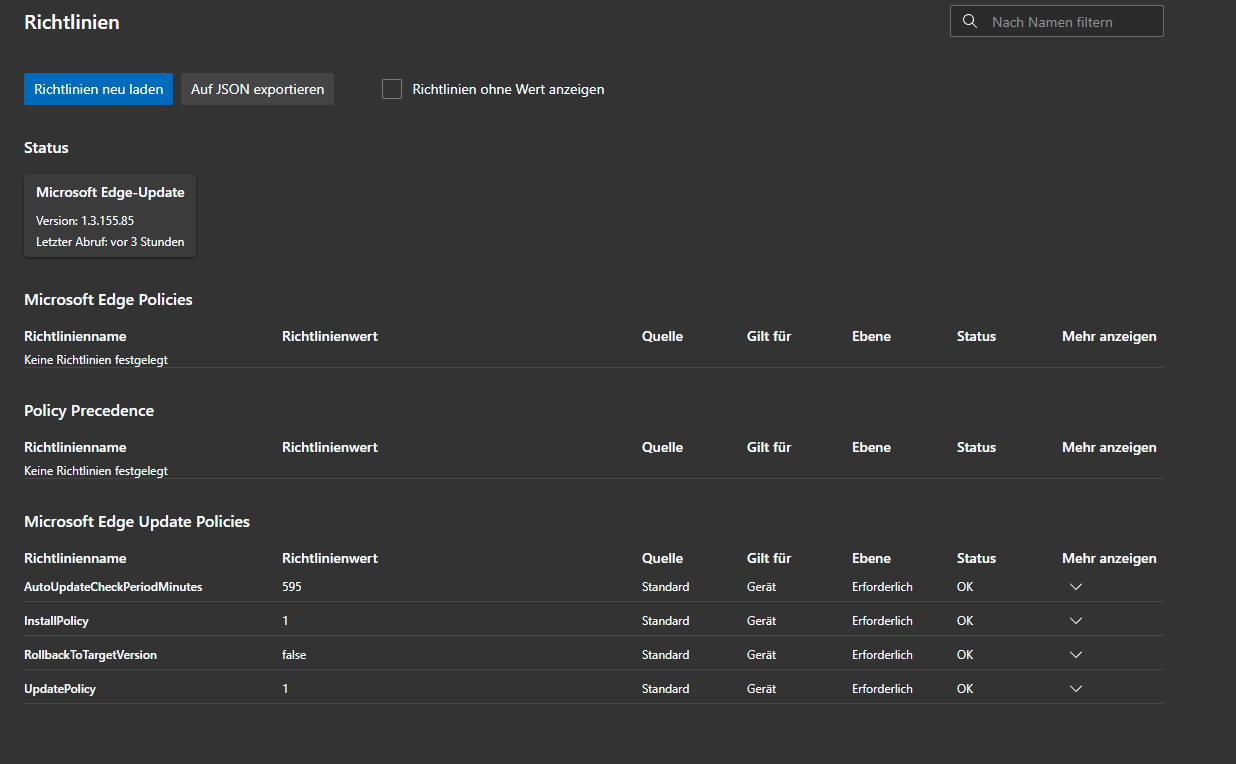This screenshot has height=764, width=1236.
Task: Click Version 1.3.155.85 text in status card
Action: click(x=85, y=221)
